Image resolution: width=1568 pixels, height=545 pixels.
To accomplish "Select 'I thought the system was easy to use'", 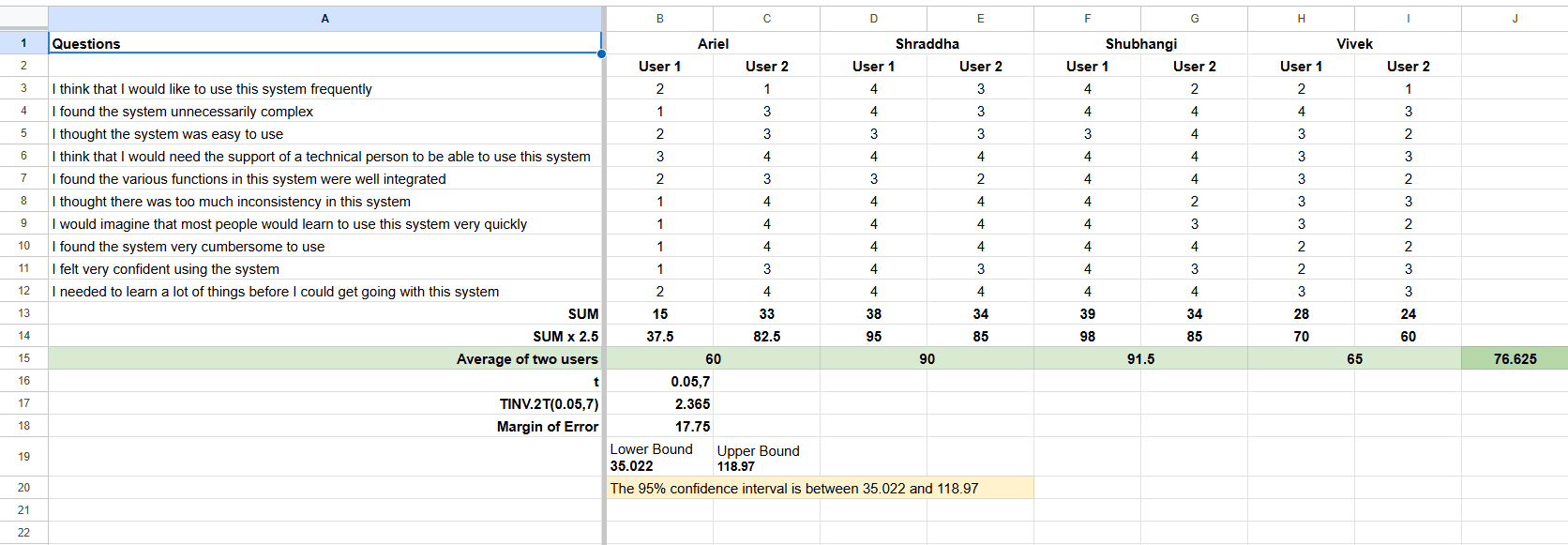I will point(324,133).
